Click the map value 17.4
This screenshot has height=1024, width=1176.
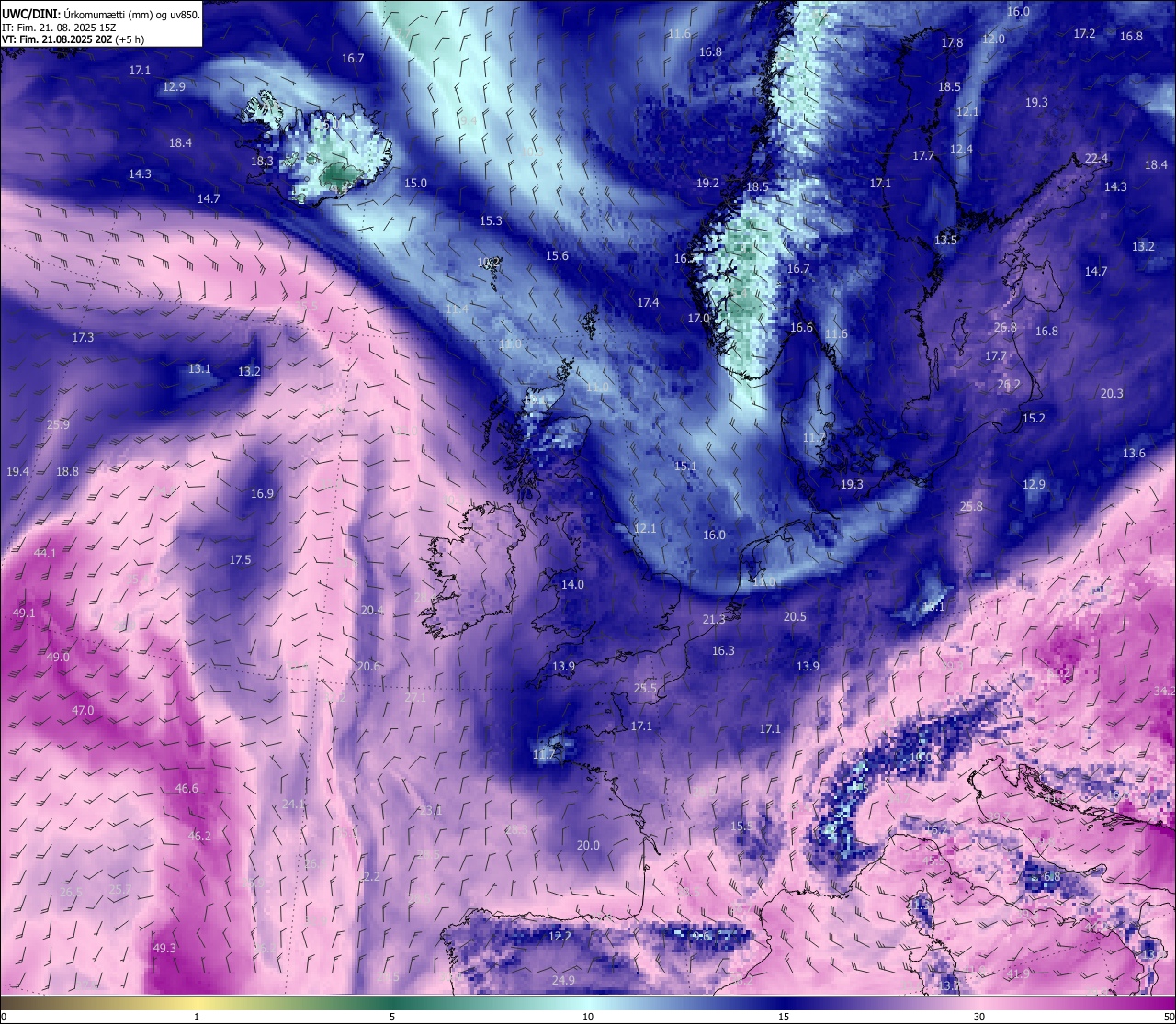(x=648, y=302)
